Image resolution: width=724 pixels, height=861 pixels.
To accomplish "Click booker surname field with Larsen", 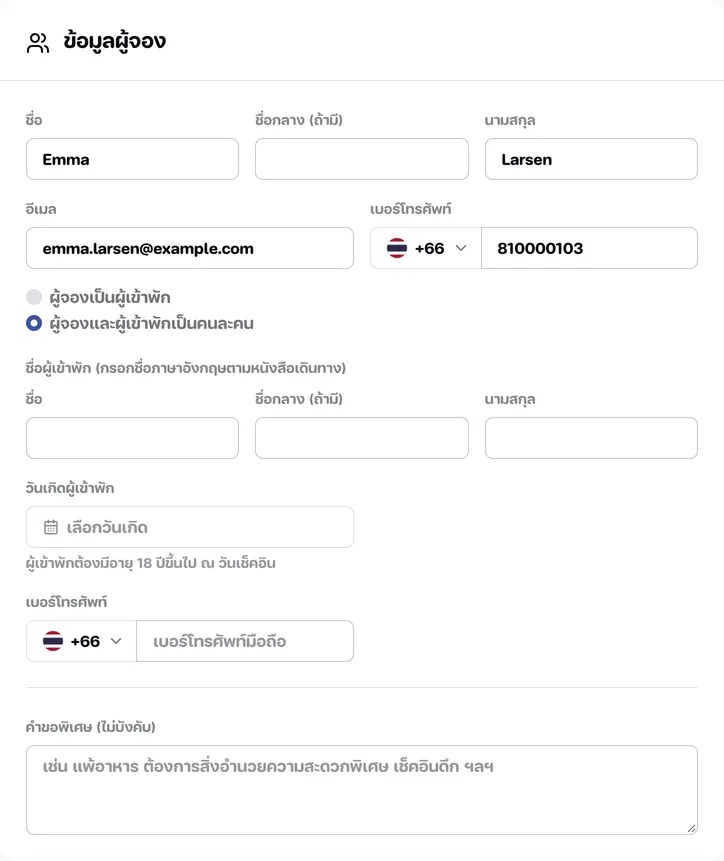I will [591, 159].
